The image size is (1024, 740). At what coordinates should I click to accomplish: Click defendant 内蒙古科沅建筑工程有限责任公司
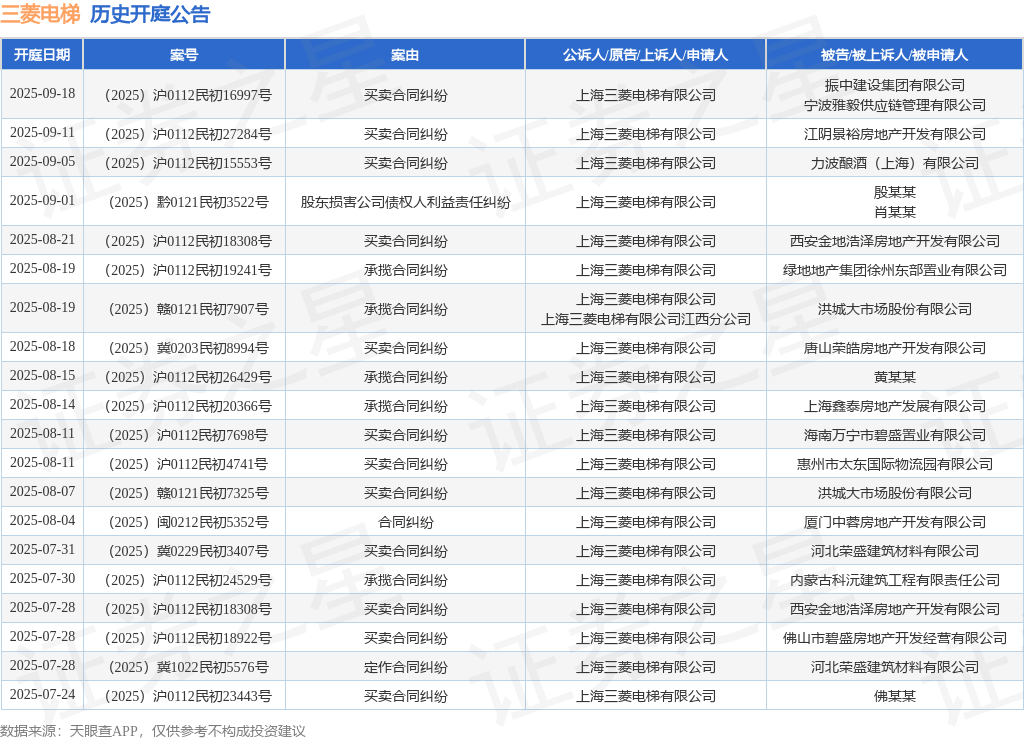pos(895,580)
